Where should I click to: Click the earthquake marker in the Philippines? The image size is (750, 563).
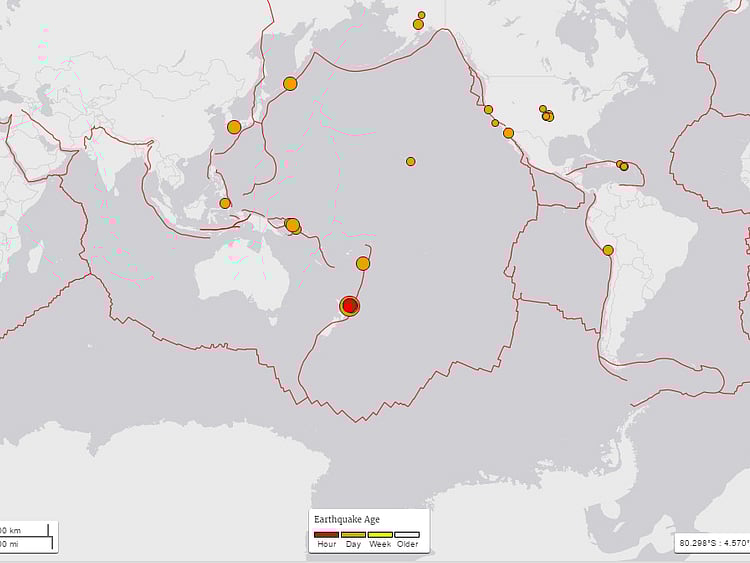[x=225, y=203]
